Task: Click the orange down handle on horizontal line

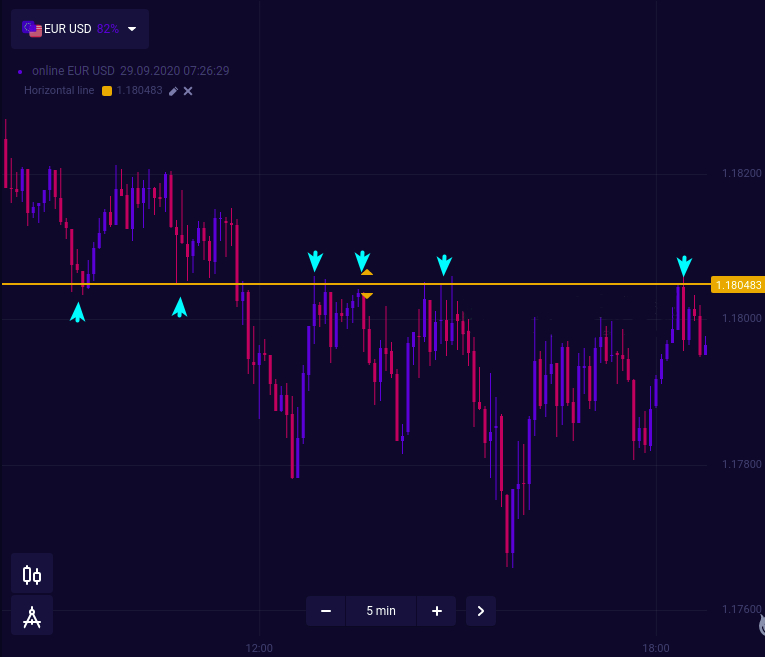Action: pos(367,296)
